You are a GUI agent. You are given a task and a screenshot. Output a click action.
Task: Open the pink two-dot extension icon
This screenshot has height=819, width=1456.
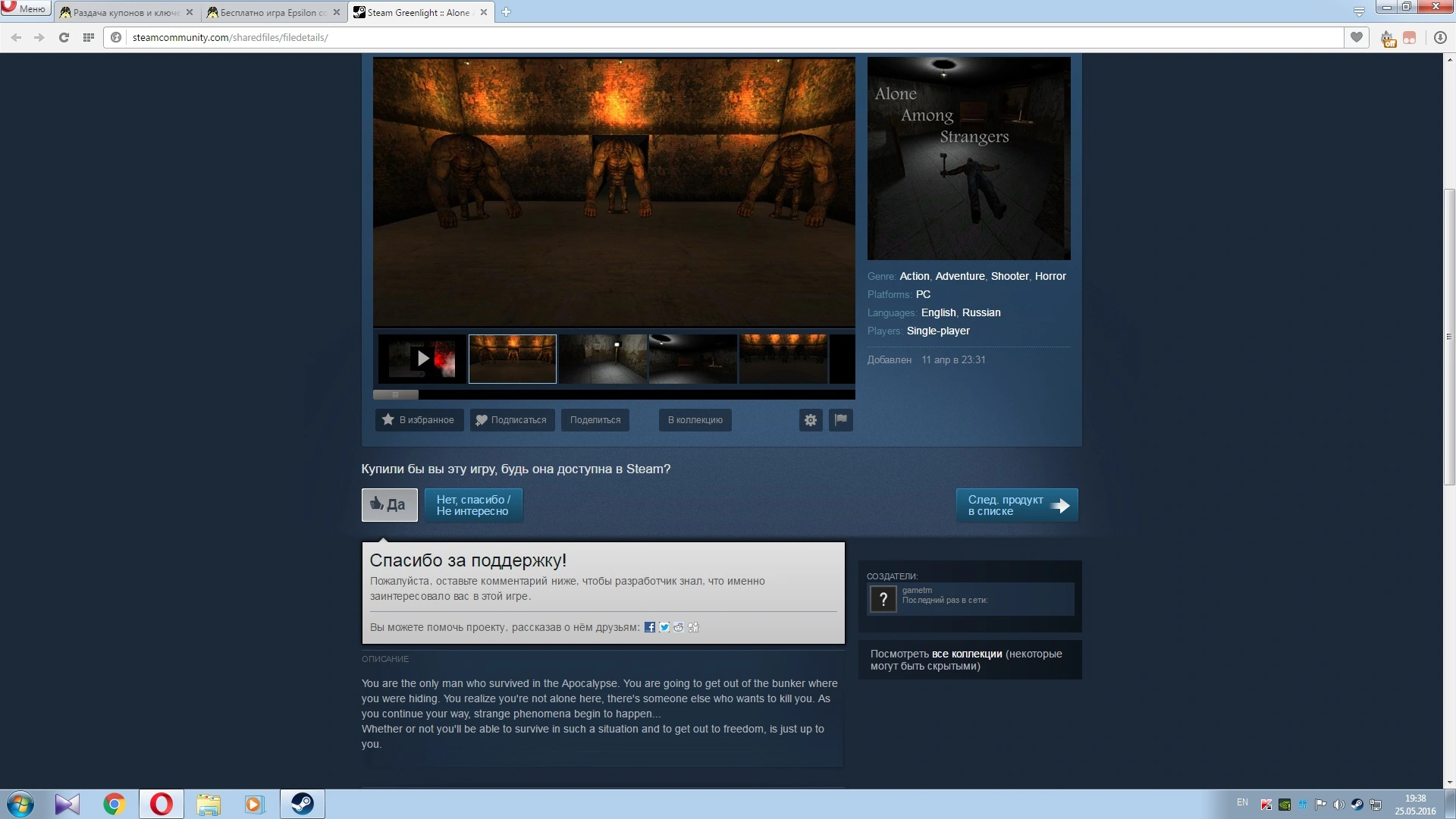(x=1410, y=37)
